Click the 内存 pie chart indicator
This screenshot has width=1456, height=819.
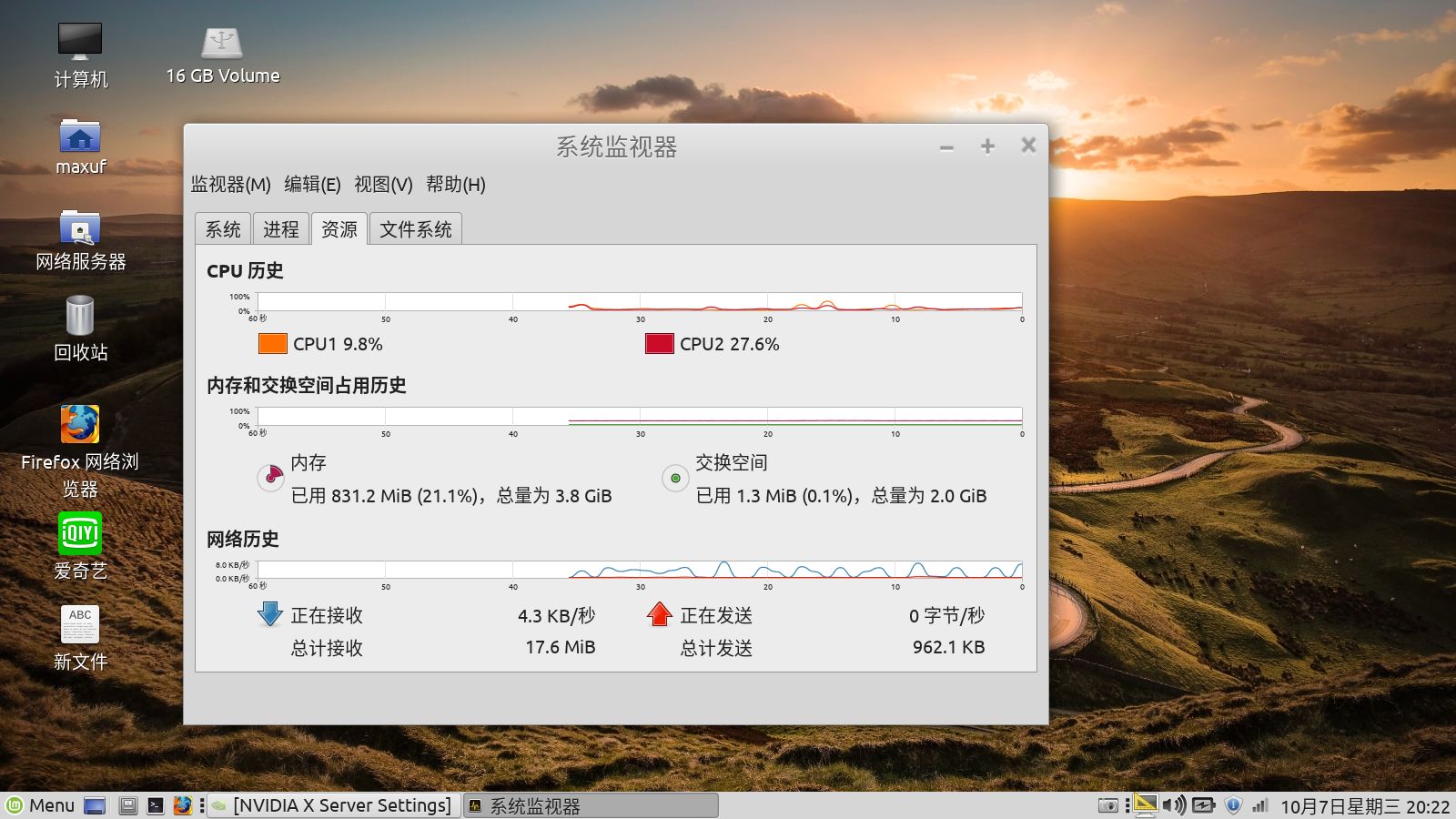click(x=270, y=479)
